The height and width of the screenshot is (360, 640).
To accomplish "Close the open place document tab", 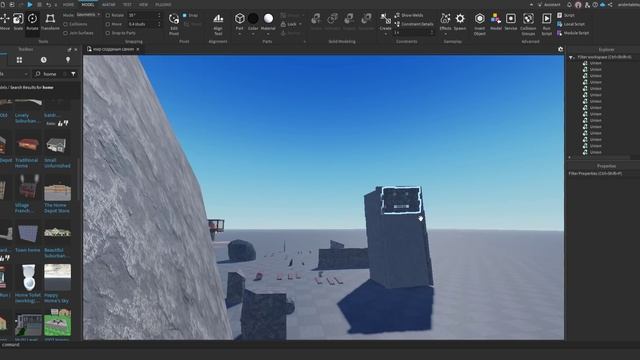I will pyautogui.click(x=138, y=49).
